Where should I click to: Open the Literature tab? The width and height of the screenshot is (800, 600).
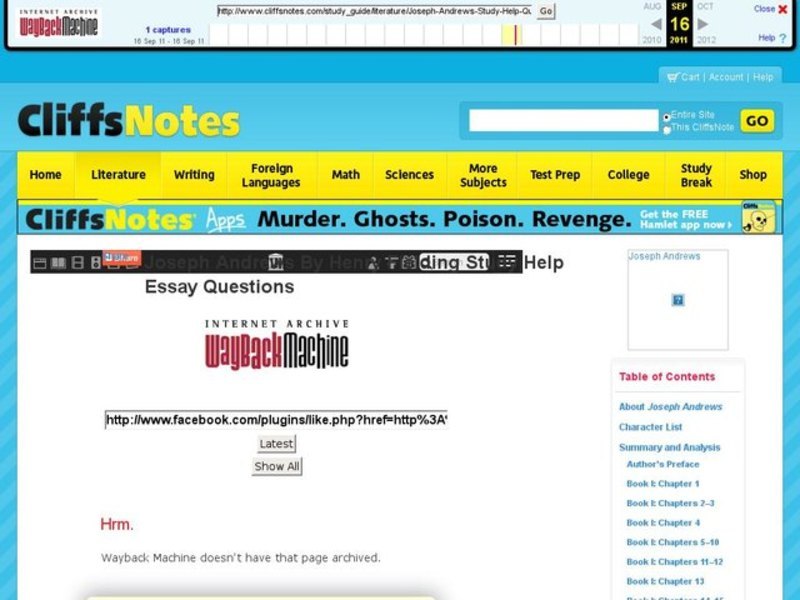click(118, 174)
